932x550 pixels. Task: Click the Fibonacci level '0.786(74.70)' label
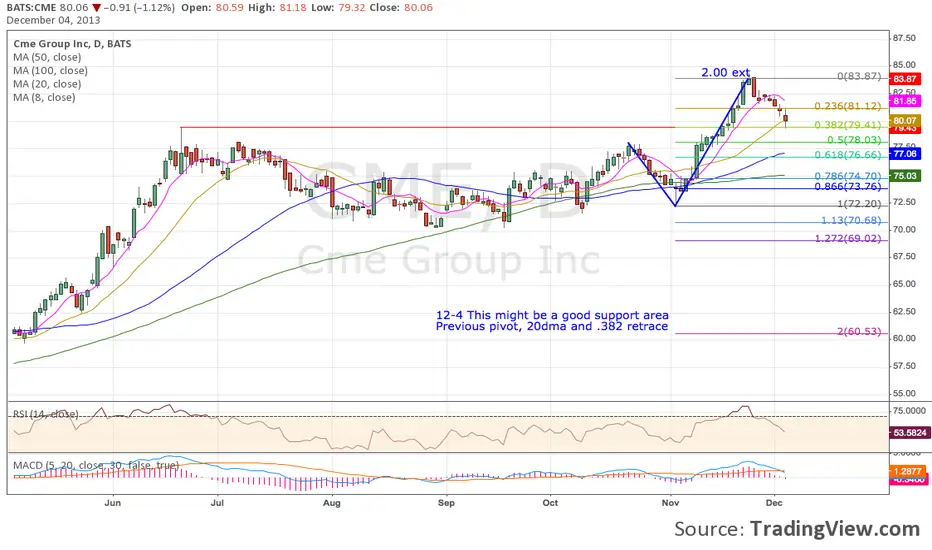pos(848,176)
